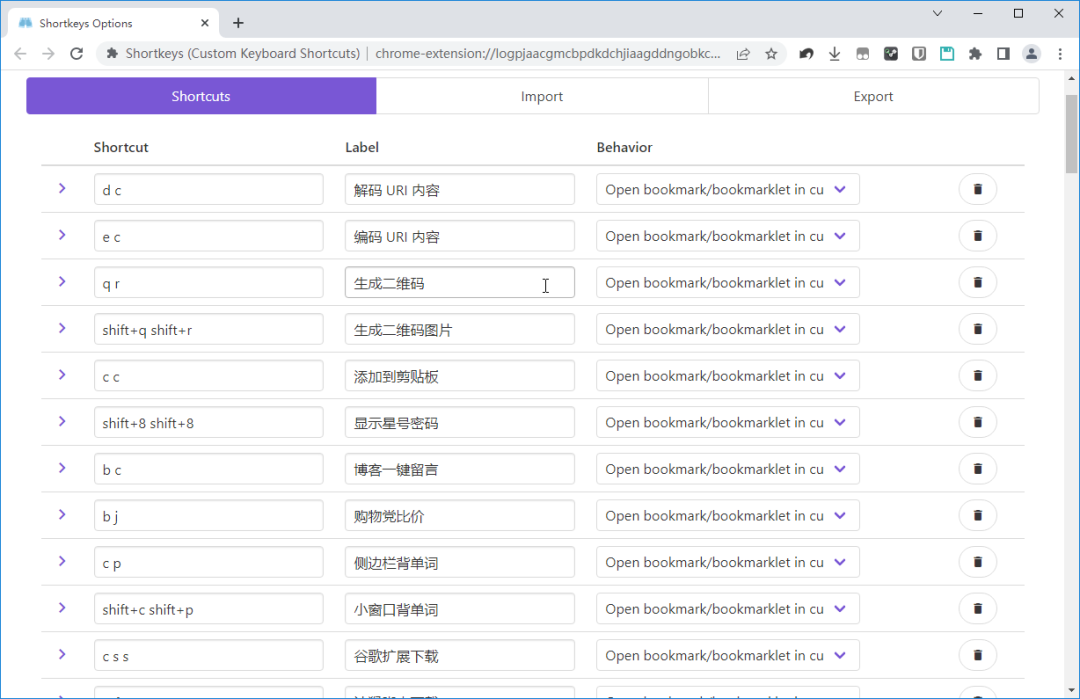Delete the 'd c' shortcut row
This screenshot has height=699, width=1080.
pos(977,189)
